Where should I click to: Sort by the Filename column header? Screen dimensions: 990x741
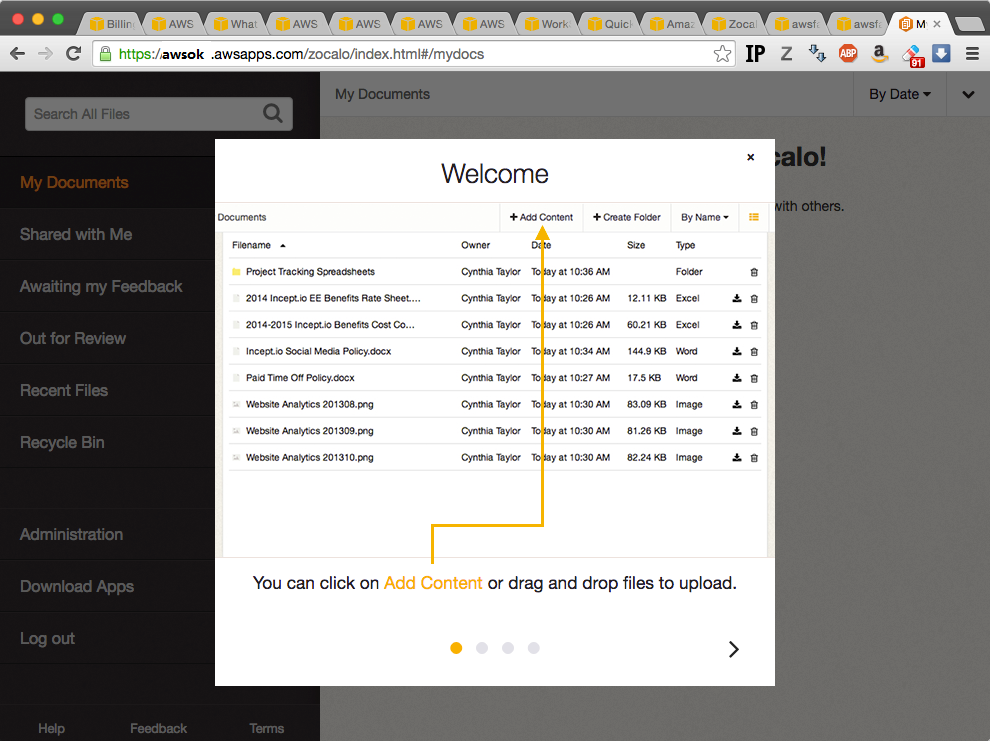[x=258, y=245]
